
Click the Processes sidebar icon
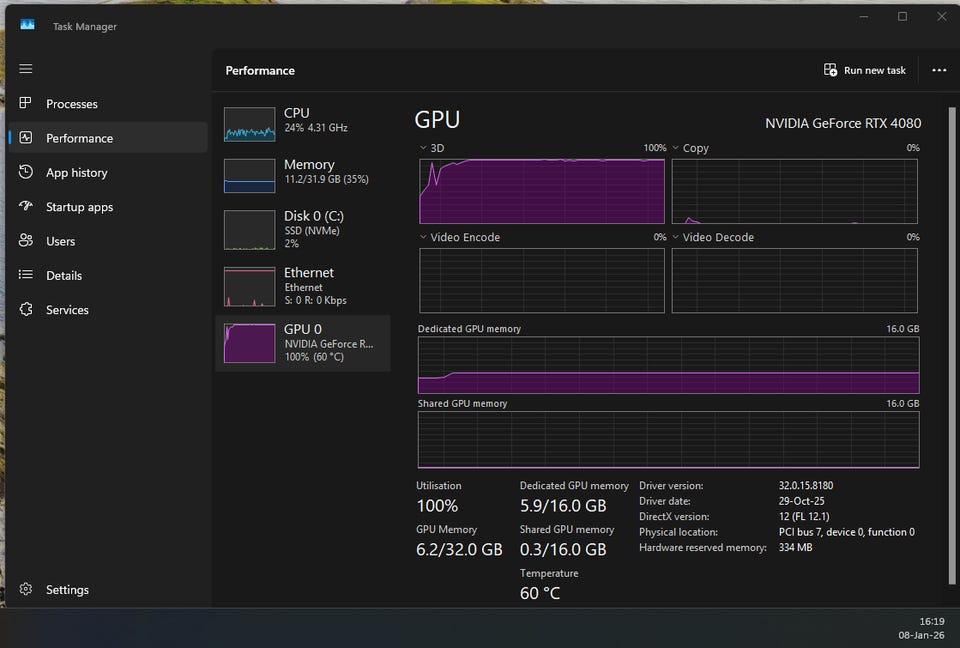(x=26, y=104)
